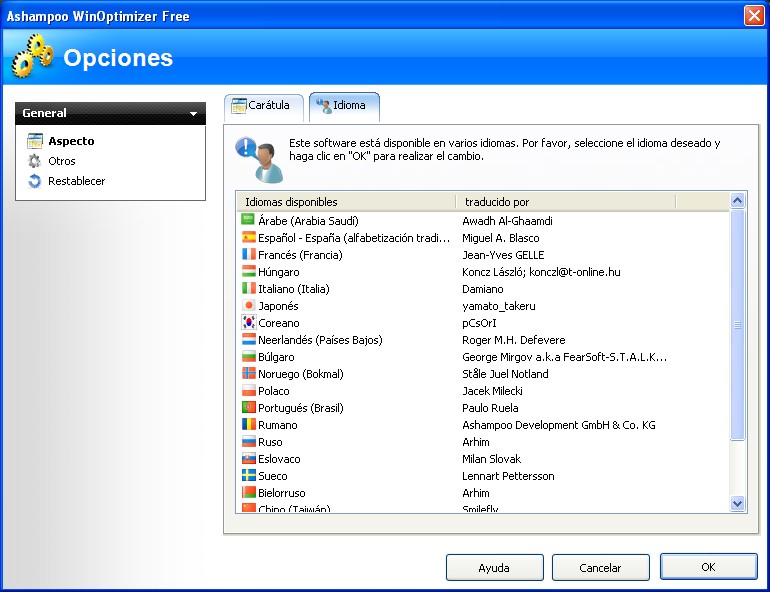The image size is (770, 592).
Task: Click translator name yamato_takeru
Action: tap(498, 306)
